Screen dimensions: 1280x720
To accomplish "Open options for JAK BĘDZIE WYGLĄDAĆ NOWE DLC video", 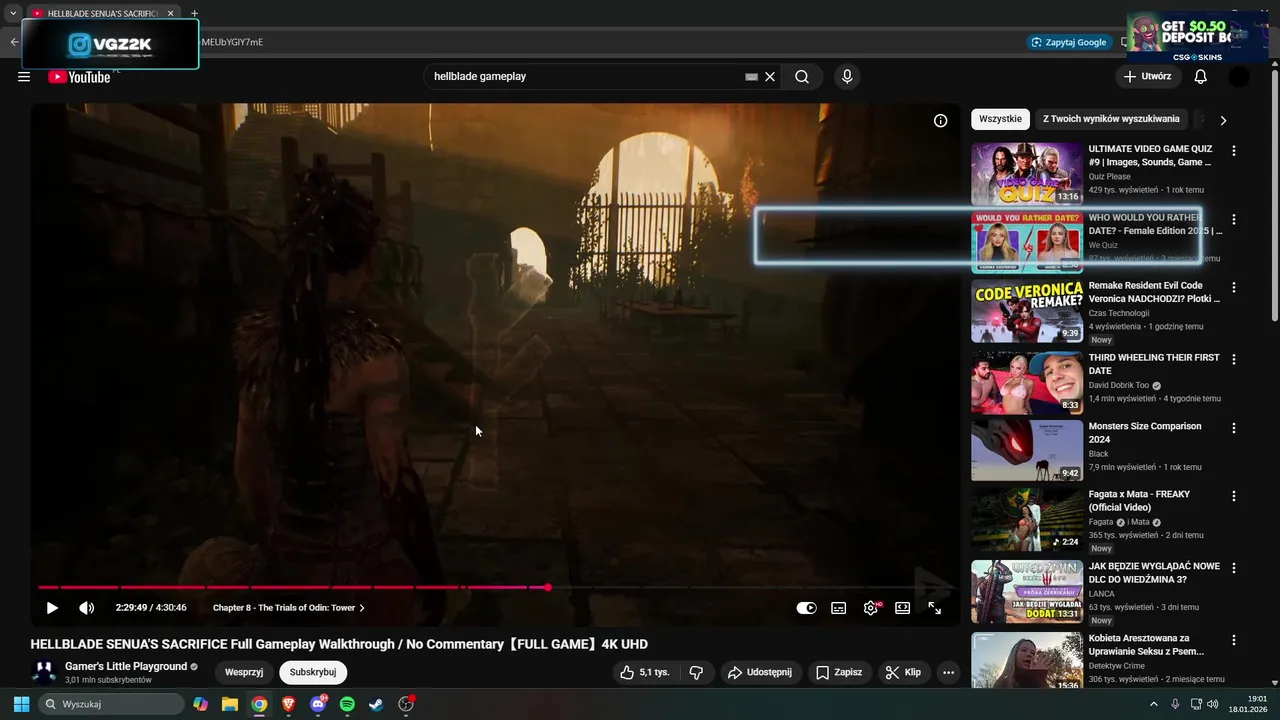I will click(x=1233, y=568).
